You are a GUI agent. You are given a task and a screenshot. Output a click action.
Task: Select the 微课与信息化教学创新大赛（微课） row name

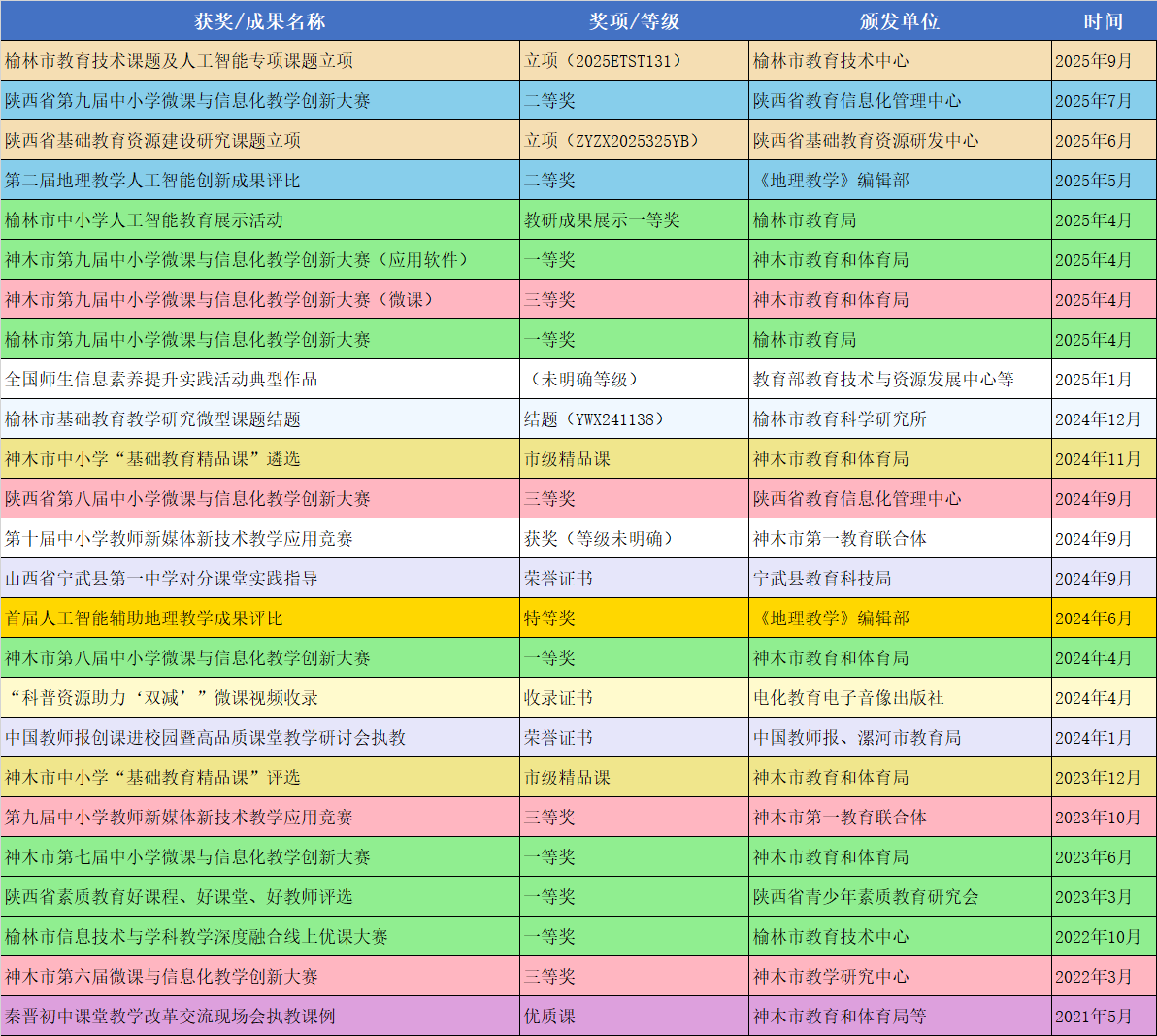(260, 300)
